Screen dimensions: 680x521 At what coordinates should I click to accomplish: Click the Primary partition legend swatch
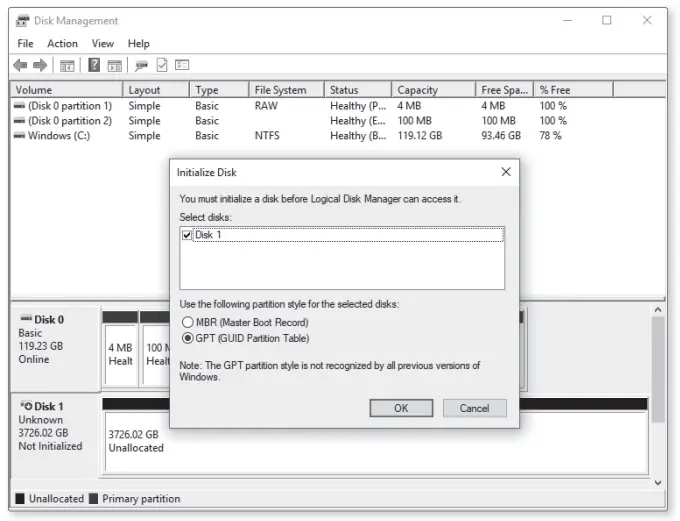click(93, 498)
